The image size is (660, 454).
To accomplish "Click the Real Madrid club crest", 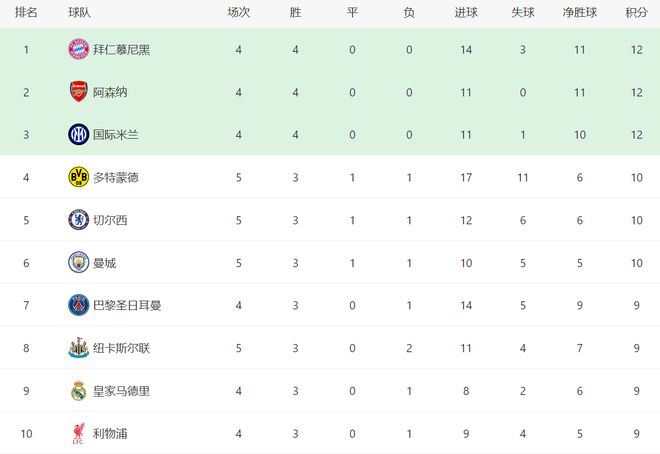I will 78,391.
